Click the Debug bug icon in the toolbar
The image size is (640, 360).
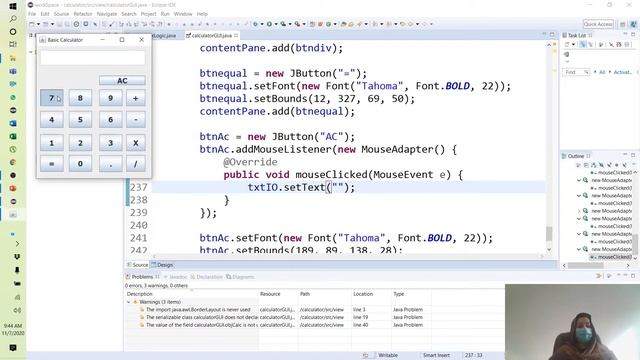(255, 24)
